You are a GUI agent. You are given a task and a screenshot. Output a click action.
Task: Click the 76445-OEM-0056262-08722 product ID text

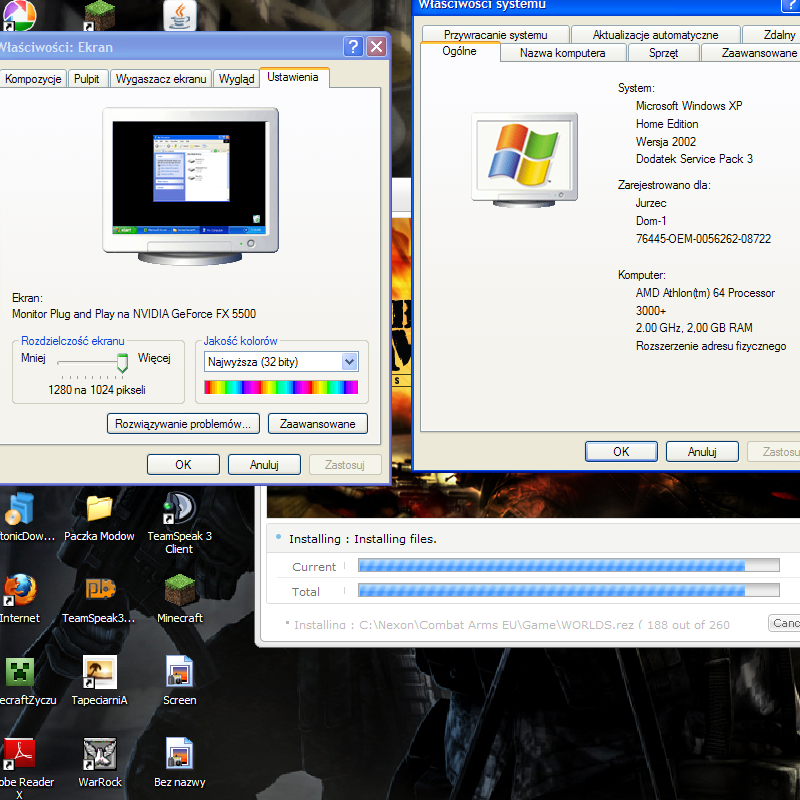(703, 239)
